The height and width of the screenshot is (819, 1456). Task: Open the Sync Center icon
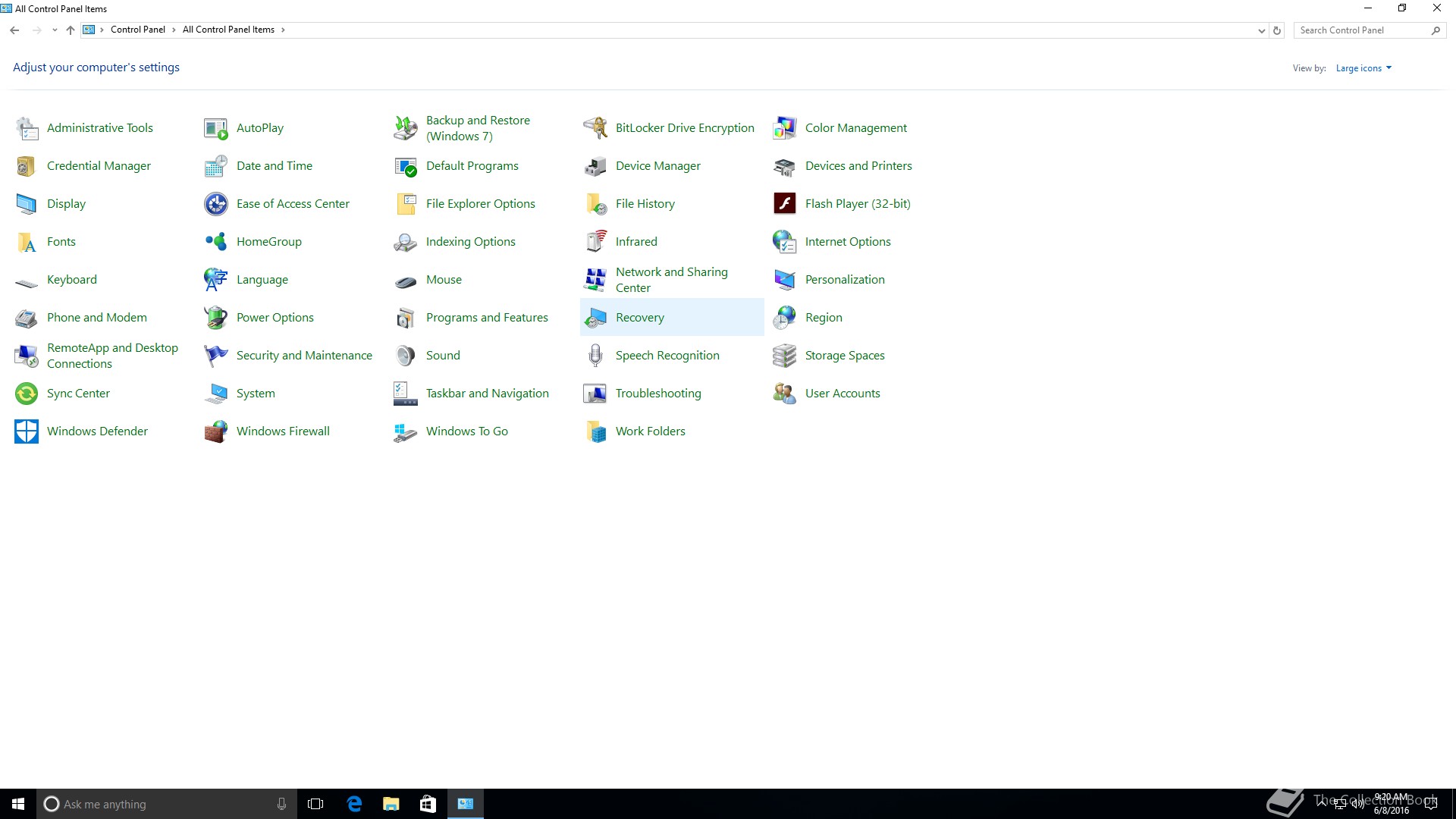pos(27,394)
